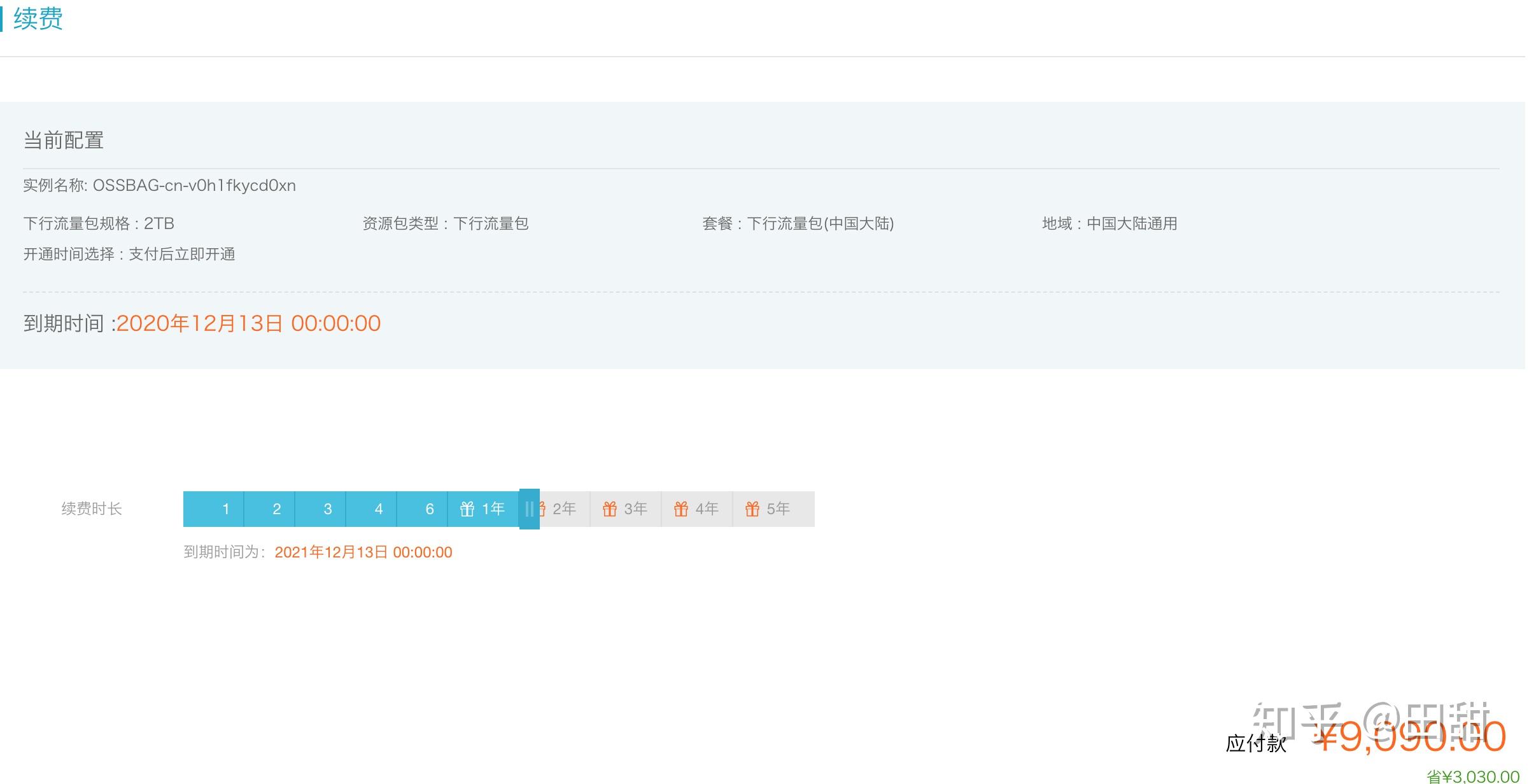
Task: Click instance name OSSBAG-cn-v0h1fkycd0xn
Action: point(194,186)
